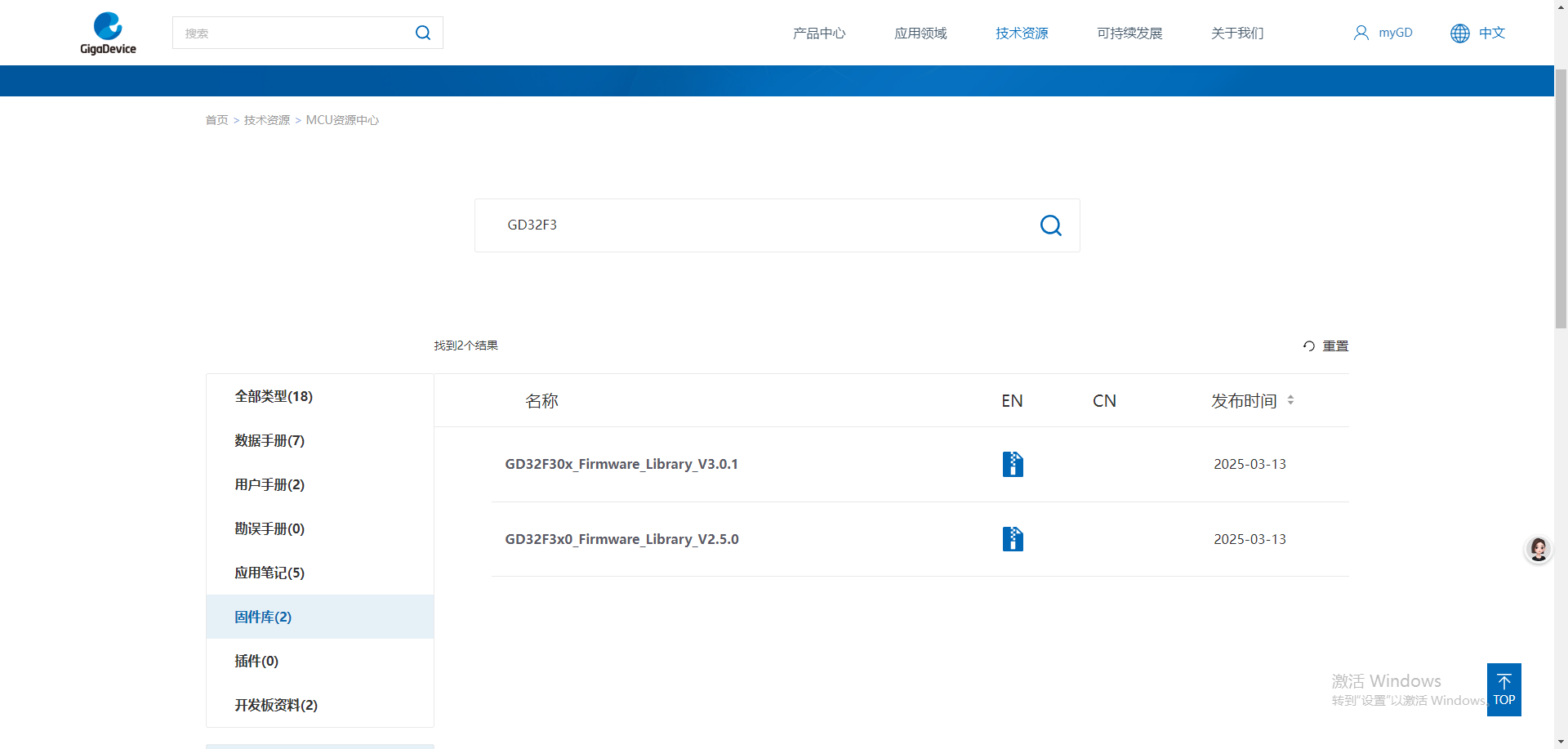The width and height of the screenshot is (1568, 749).
Task: Click the back to TOP button
Action: (1504, 689)
